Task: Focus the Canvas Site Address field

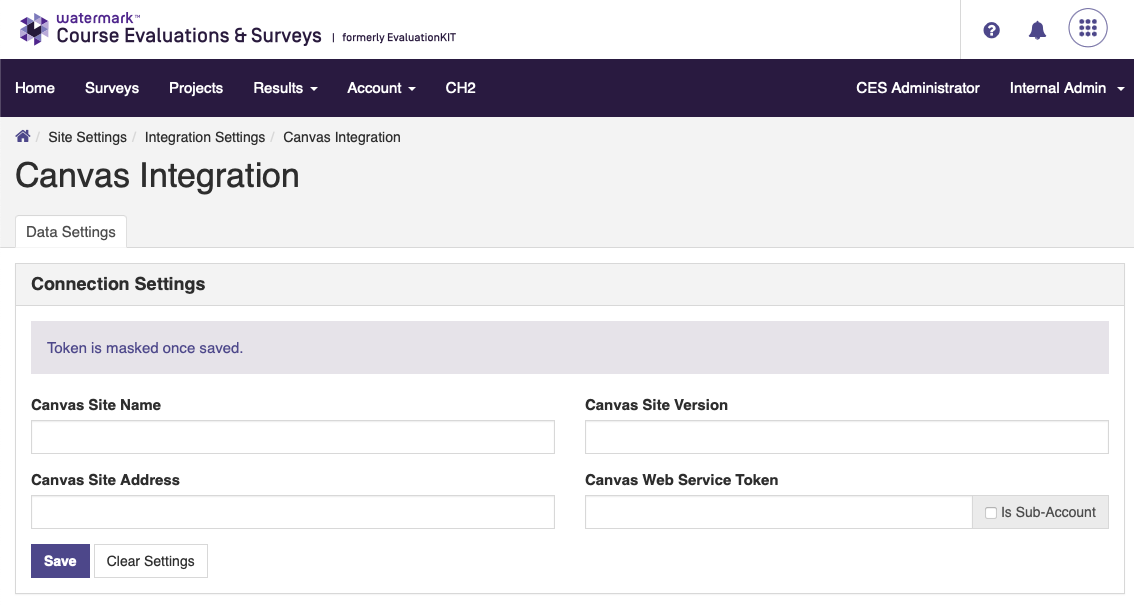Action: [x=293, y=512]
